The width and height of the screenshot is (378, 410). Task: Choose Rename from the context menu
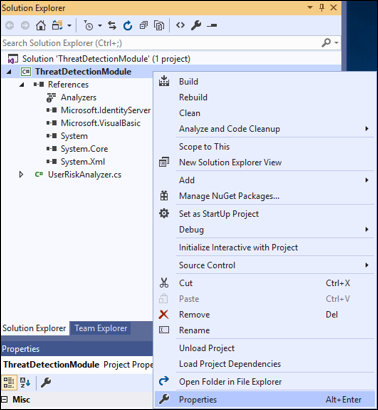265,330
